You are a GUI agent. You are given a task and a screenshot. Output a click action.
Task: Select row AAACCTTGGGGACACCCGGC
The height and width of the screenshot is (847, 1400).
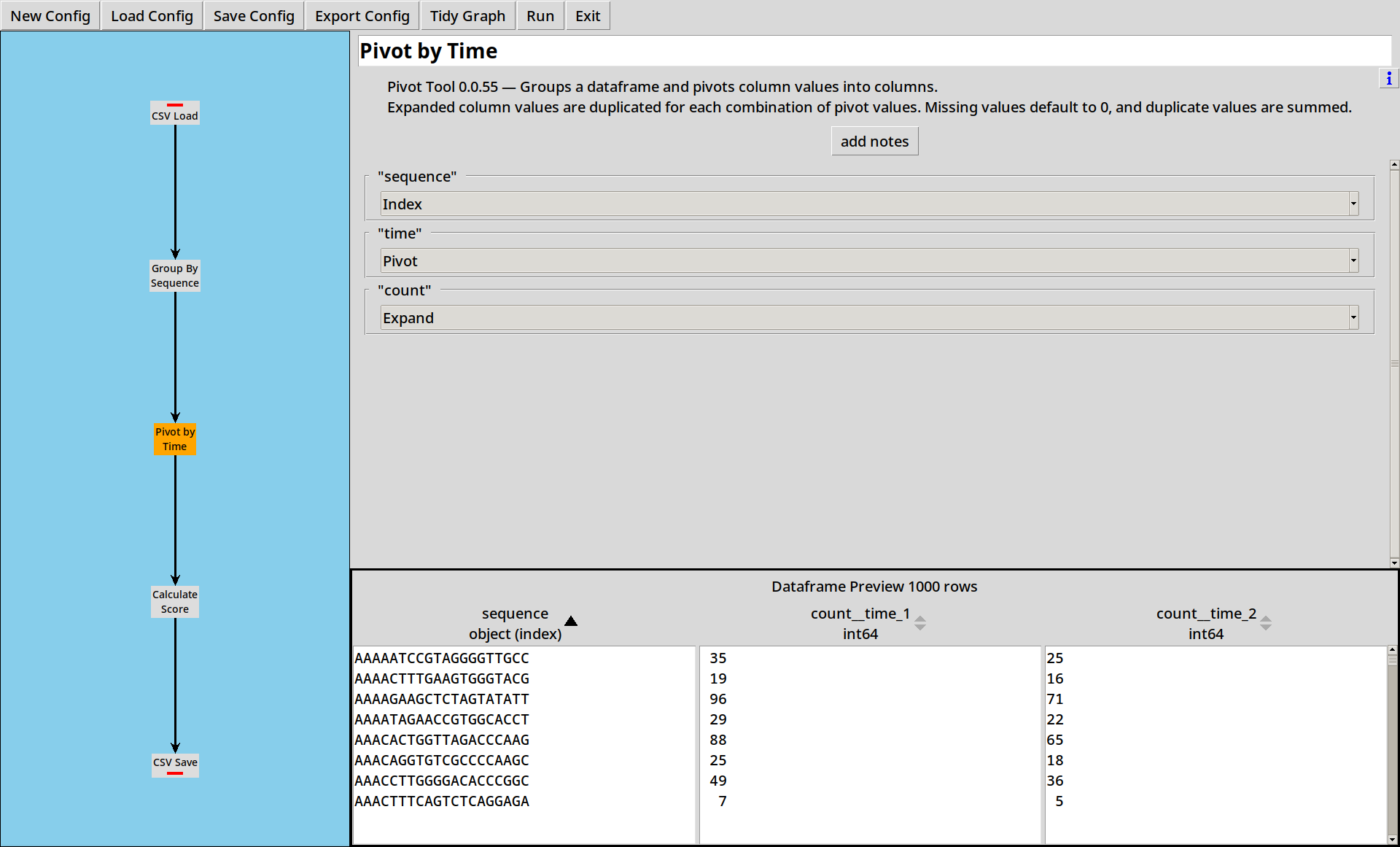click(442, 781)
